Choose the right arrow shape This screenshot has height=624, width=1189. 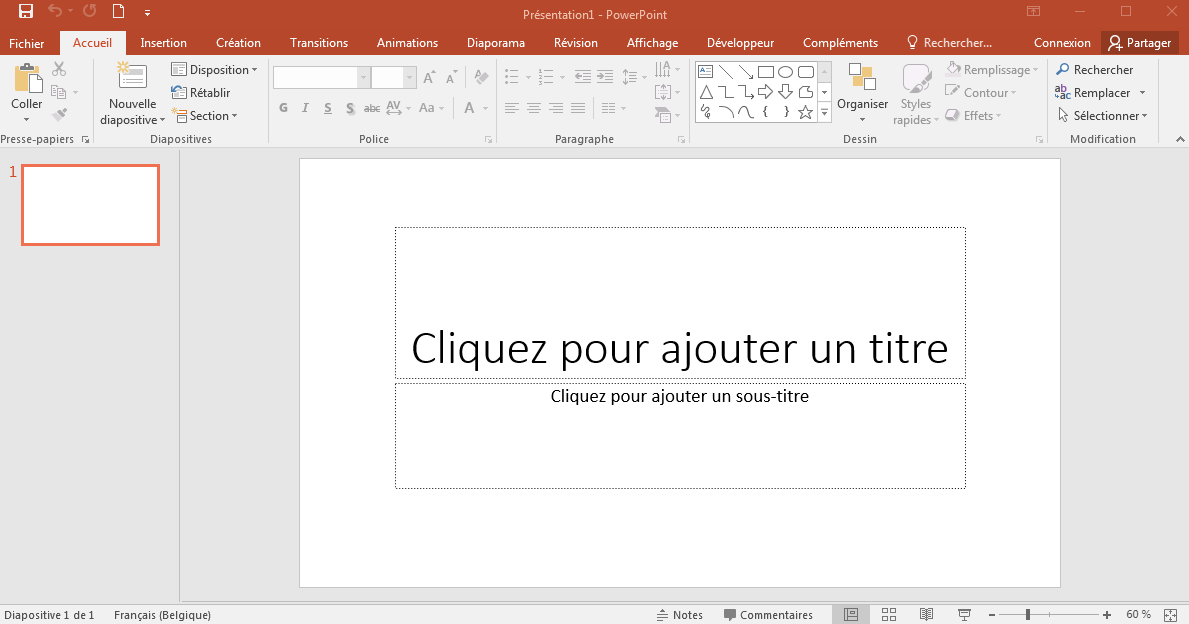click(766, 92)
